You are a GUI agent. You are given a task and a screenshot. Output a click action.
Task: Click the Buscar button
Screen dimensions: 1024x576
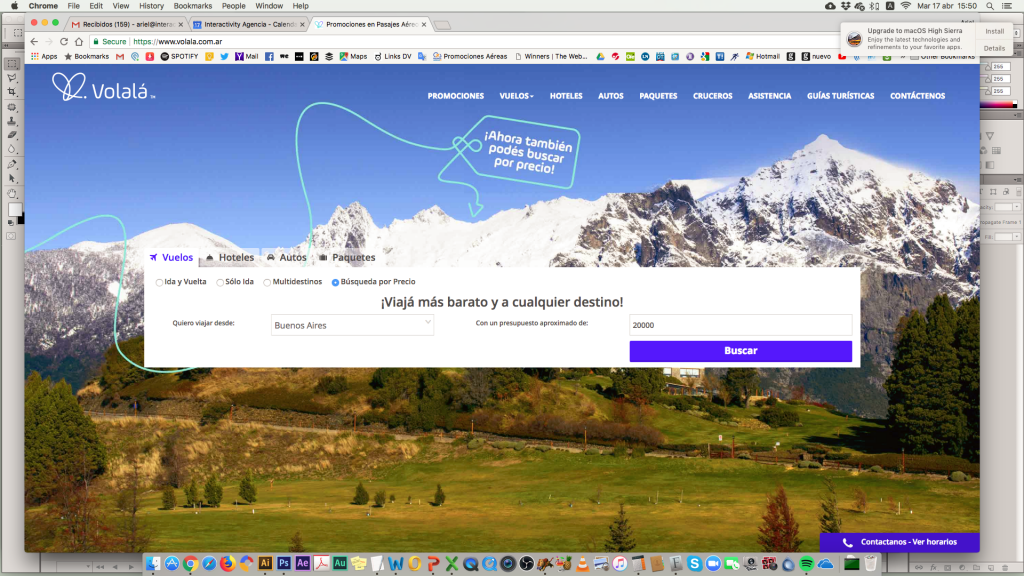pyautogui.click(x=740, y=351)
